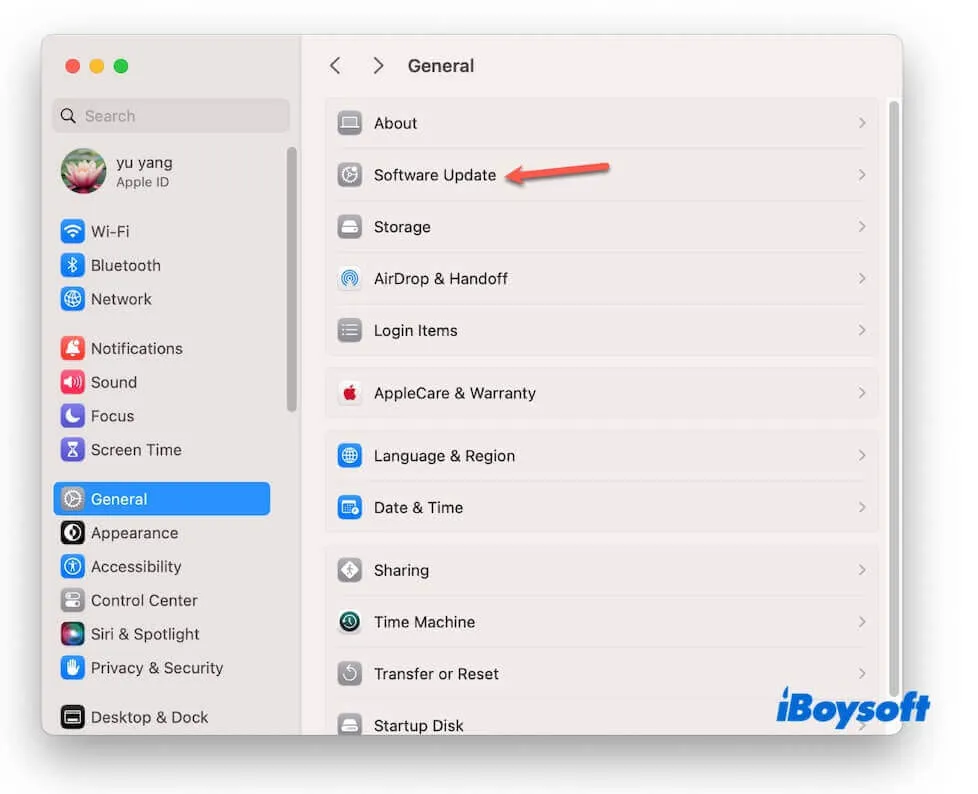
Task: Select General in the sidebar
Action: (x=162, y=498)
